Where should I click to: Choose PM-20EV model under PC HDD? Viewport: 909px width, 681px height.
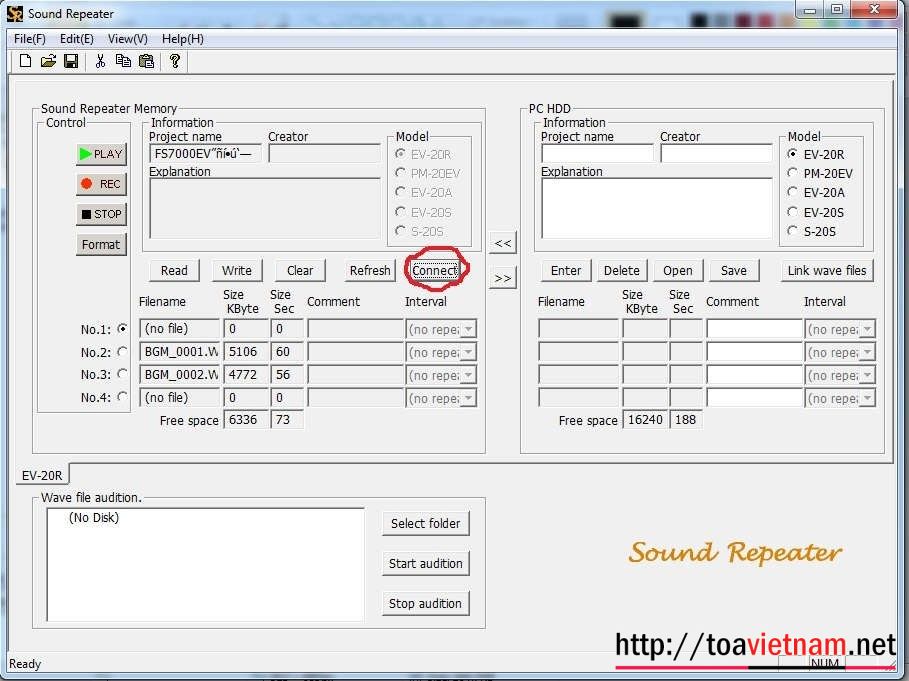pos(792,173)
